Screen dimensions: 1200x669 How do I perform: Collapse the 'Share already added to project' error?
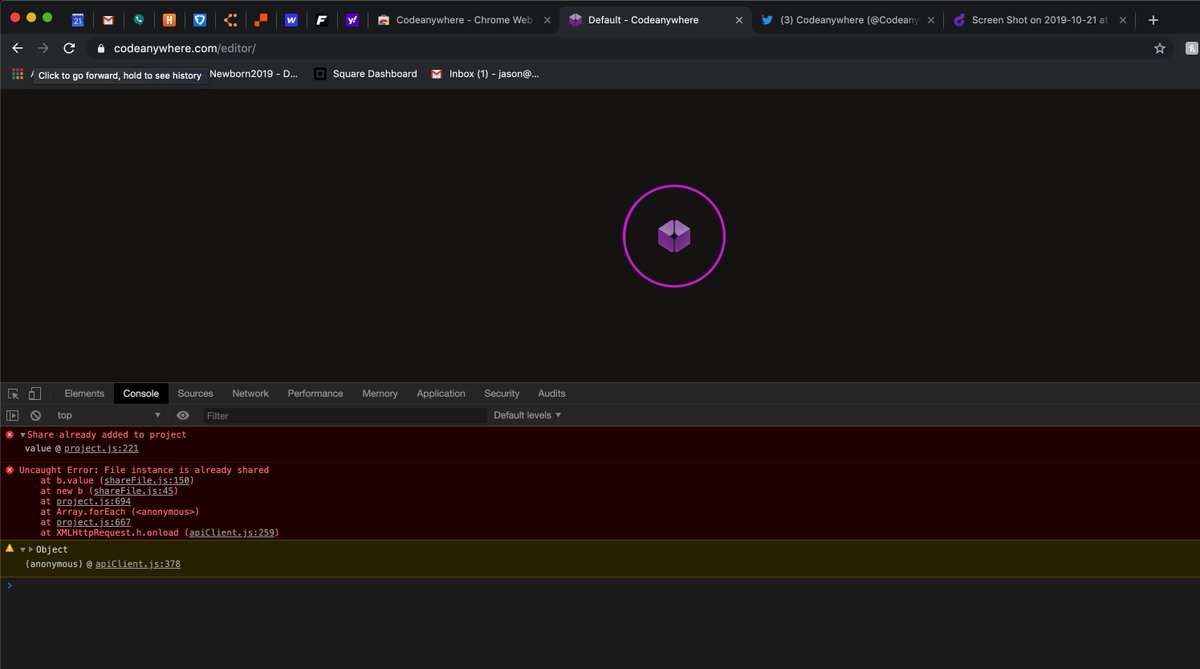point(23,435)
